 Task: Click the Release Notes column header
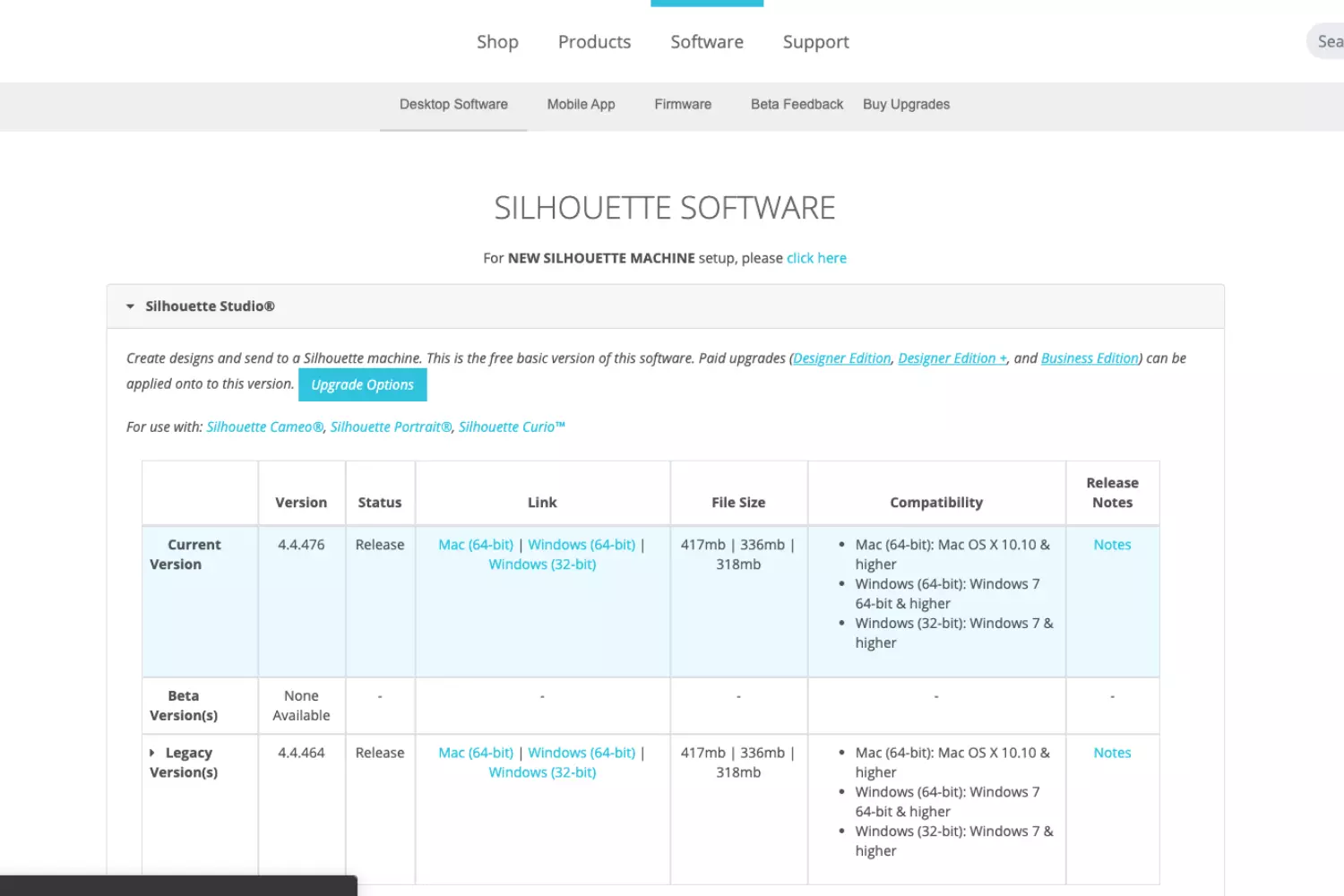(x=1112, y=493)
